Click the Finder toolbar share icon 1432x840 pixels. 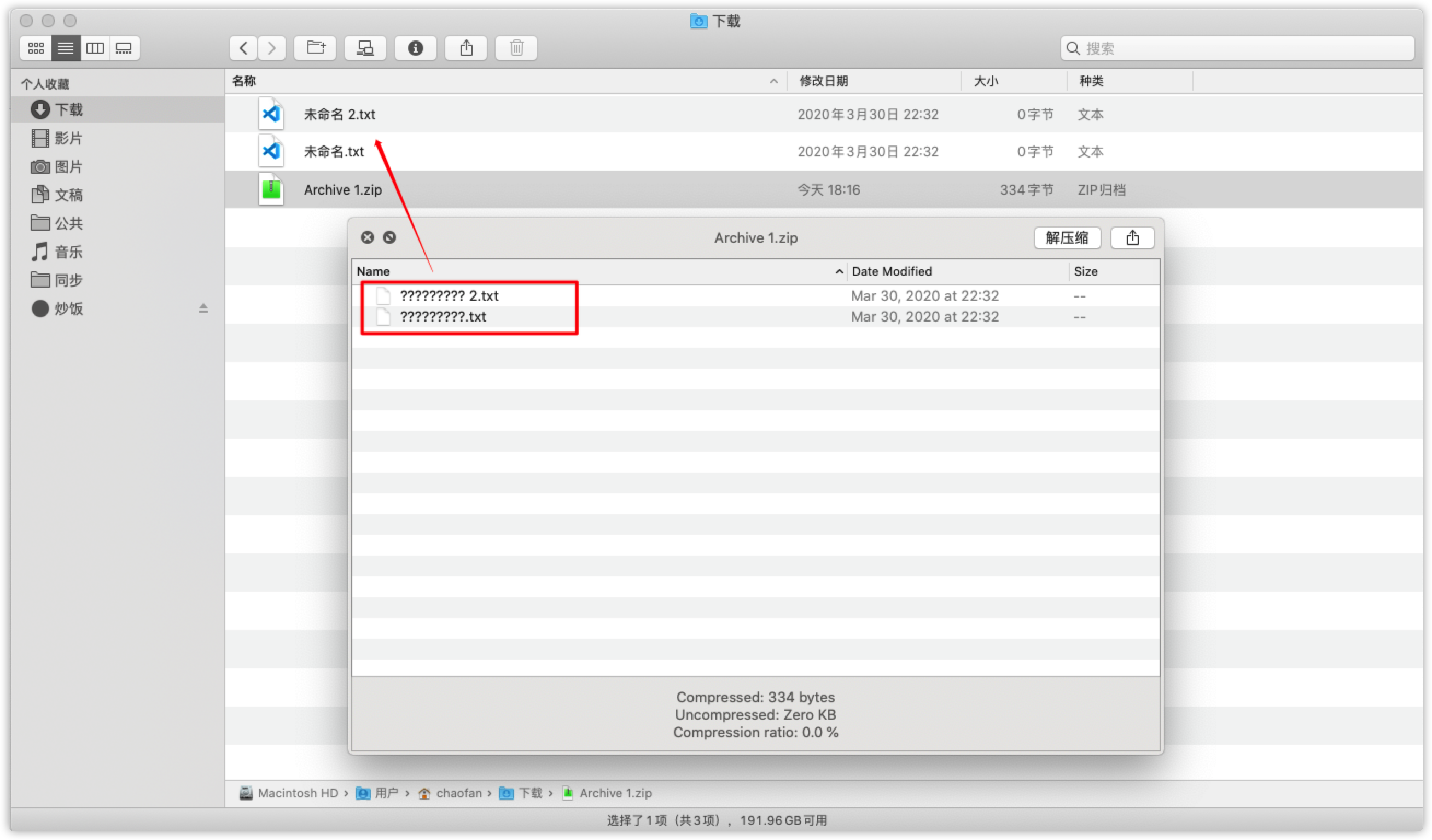pos(466,48)
